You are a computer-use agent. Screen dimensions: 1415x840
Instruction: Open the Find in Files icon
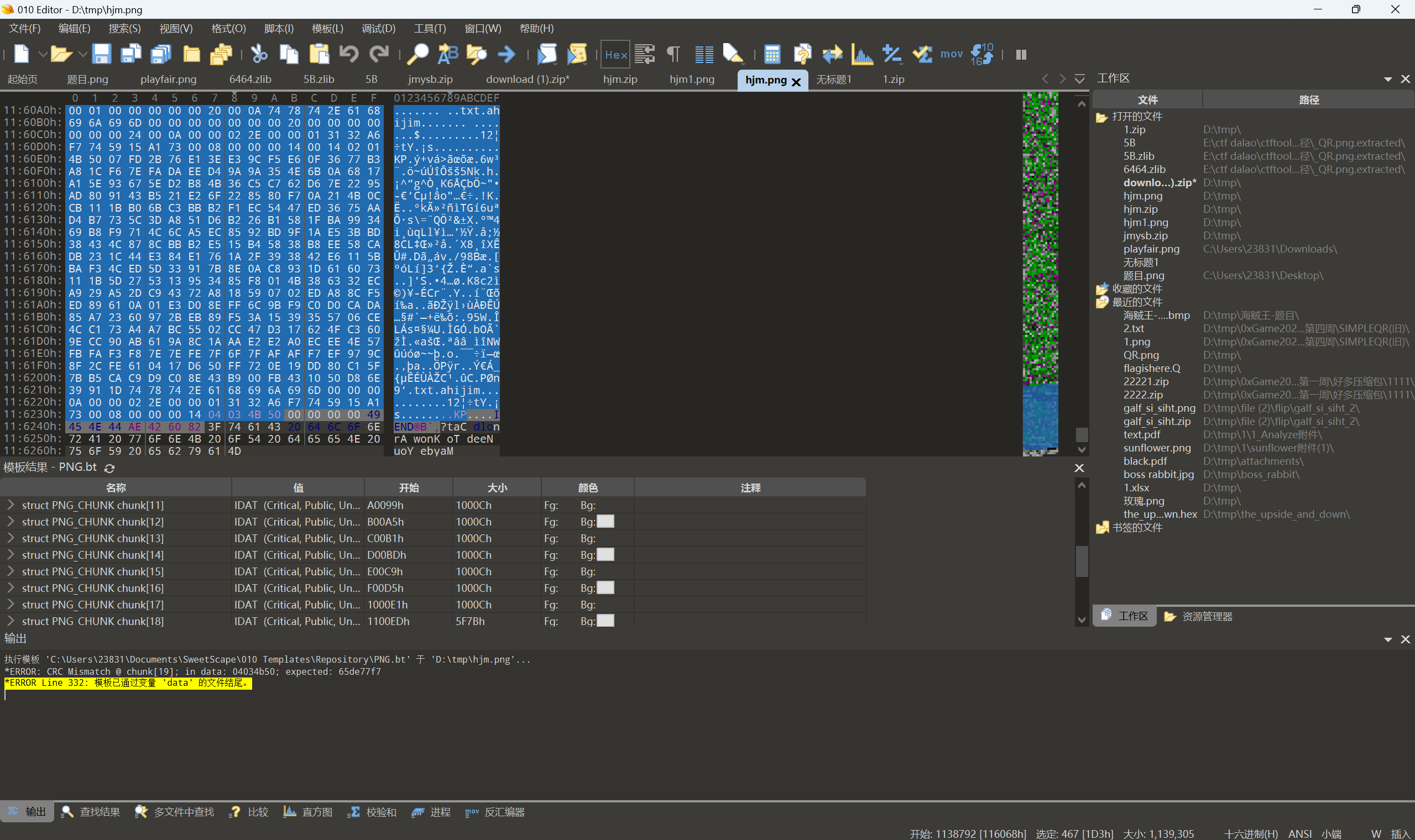pos(477,54)
